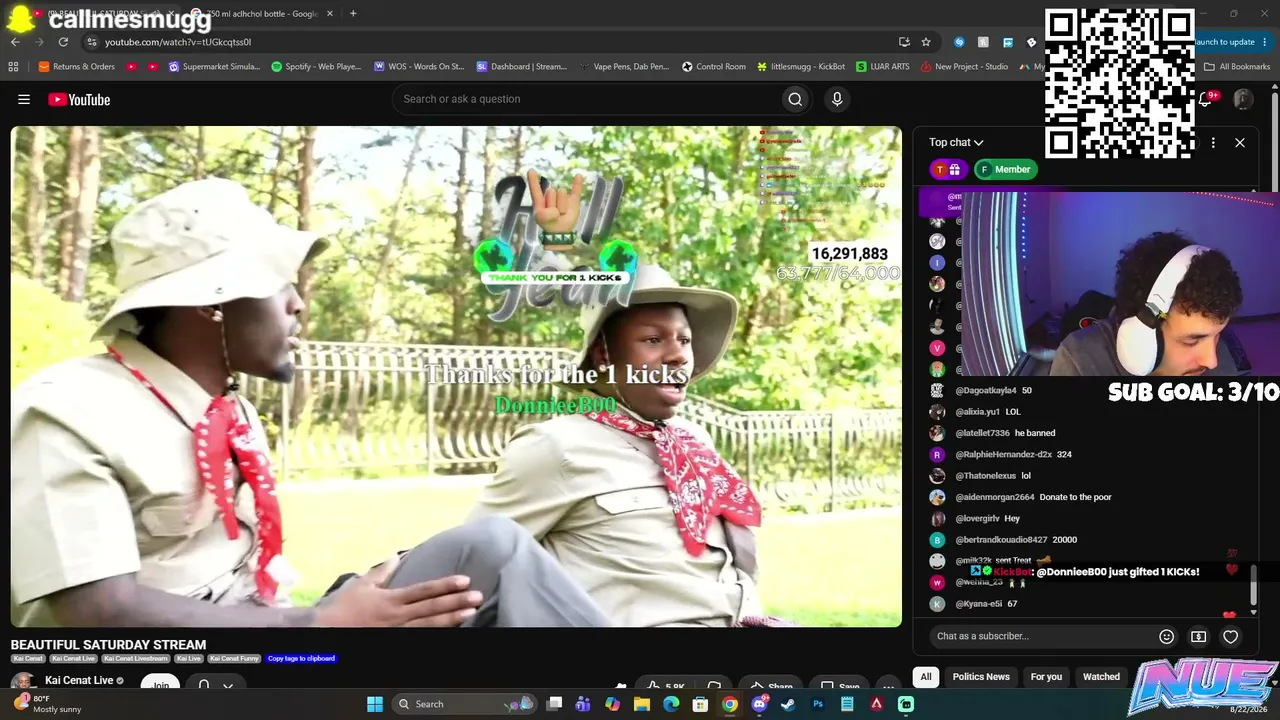
Task: Select the Watched chip
Action: [x=1101, y=677]
